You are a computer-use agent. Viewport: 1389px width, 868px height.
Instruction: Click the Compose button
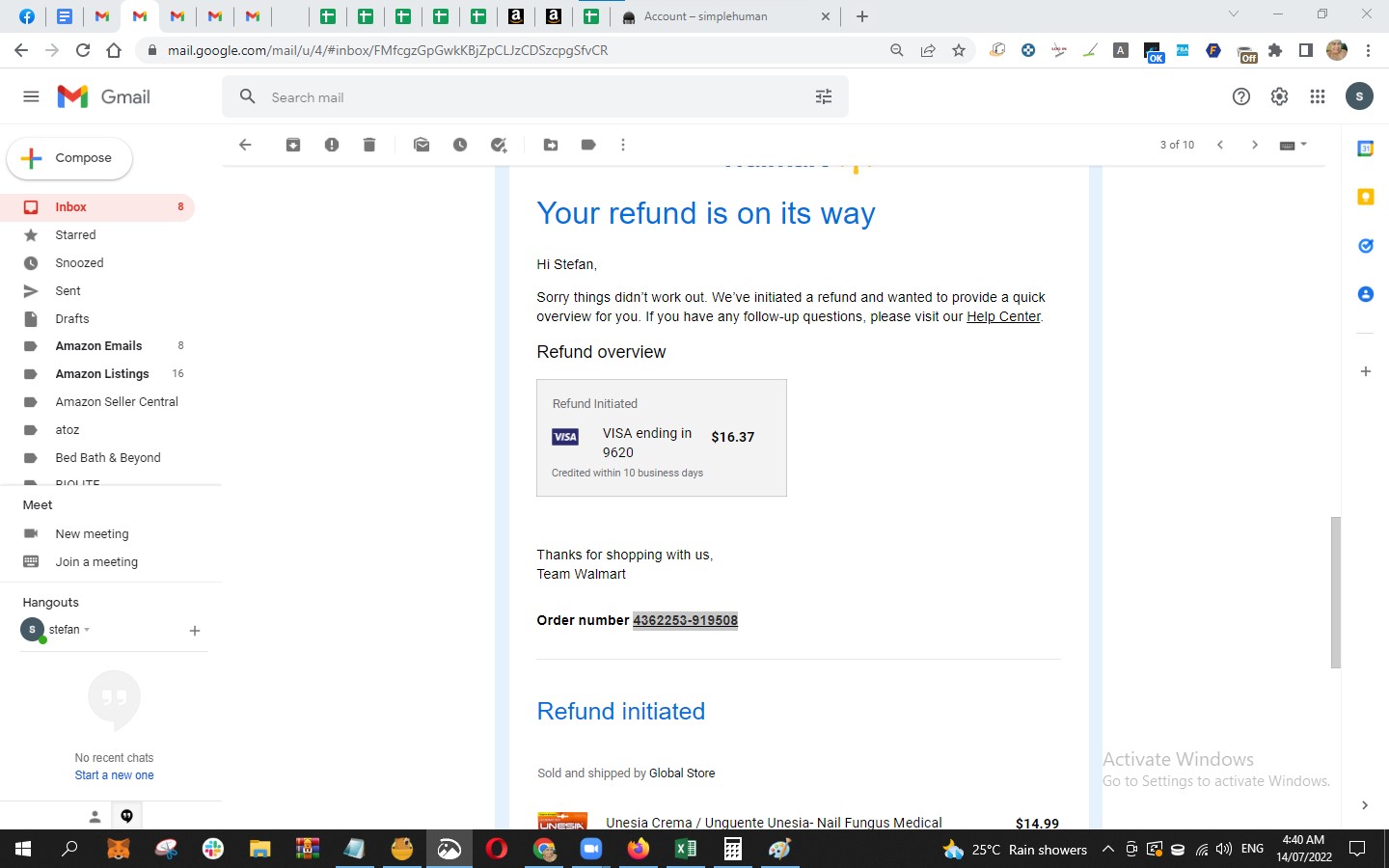point(69,158)
